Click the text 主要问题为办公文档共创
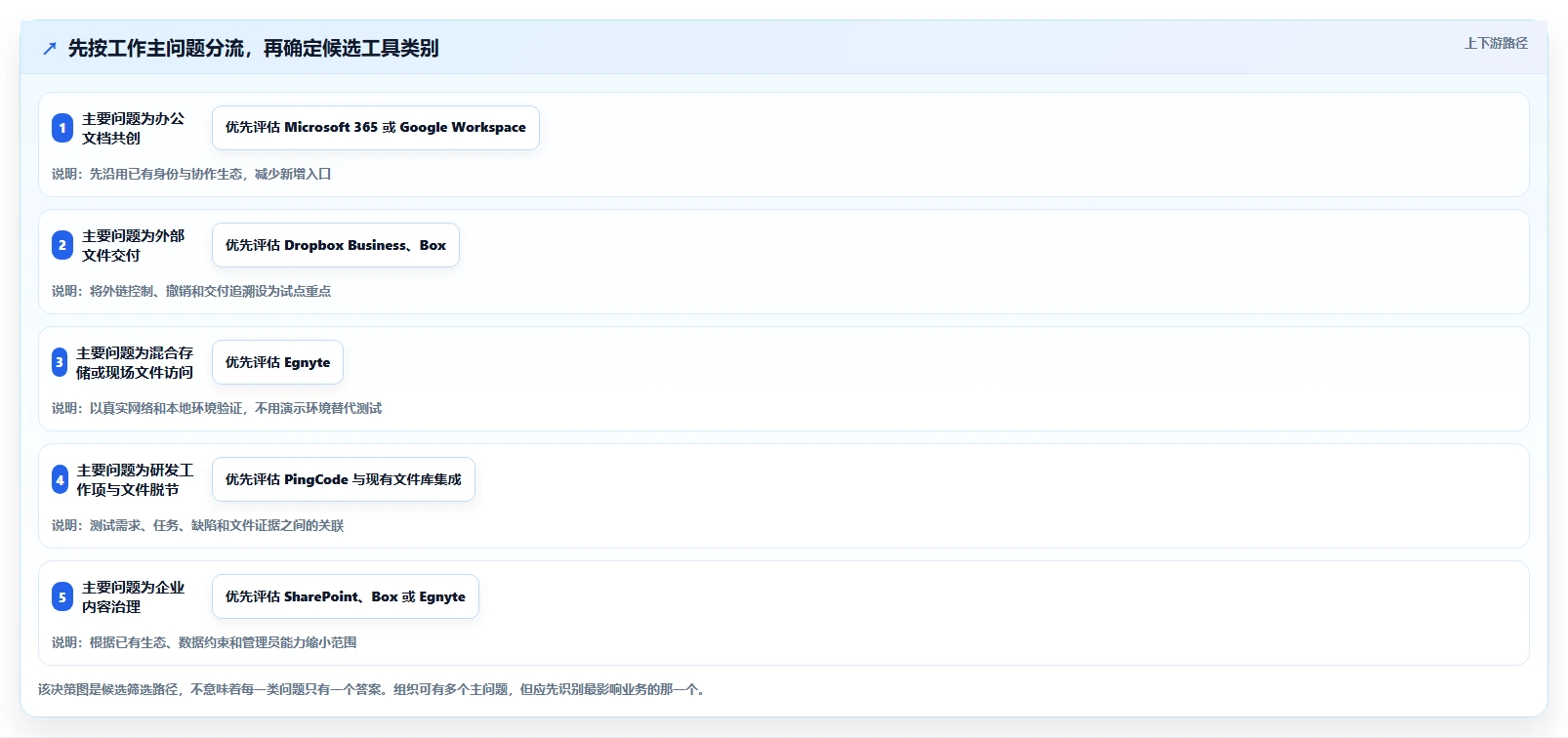Image resolution: width=1568 pixels, height=738 pixels. (x=133, y=128)
